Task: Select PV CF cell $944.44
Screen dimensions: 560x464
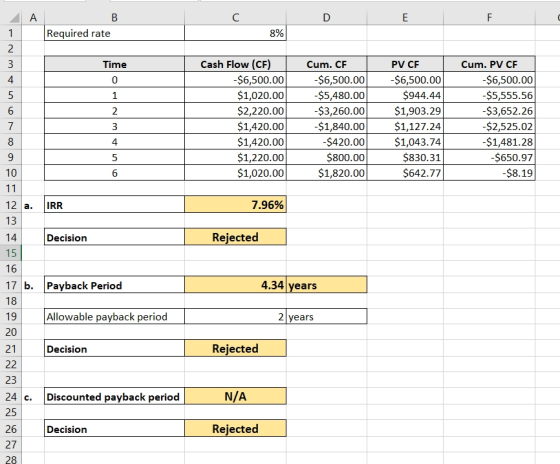Action: pos(405,95)
